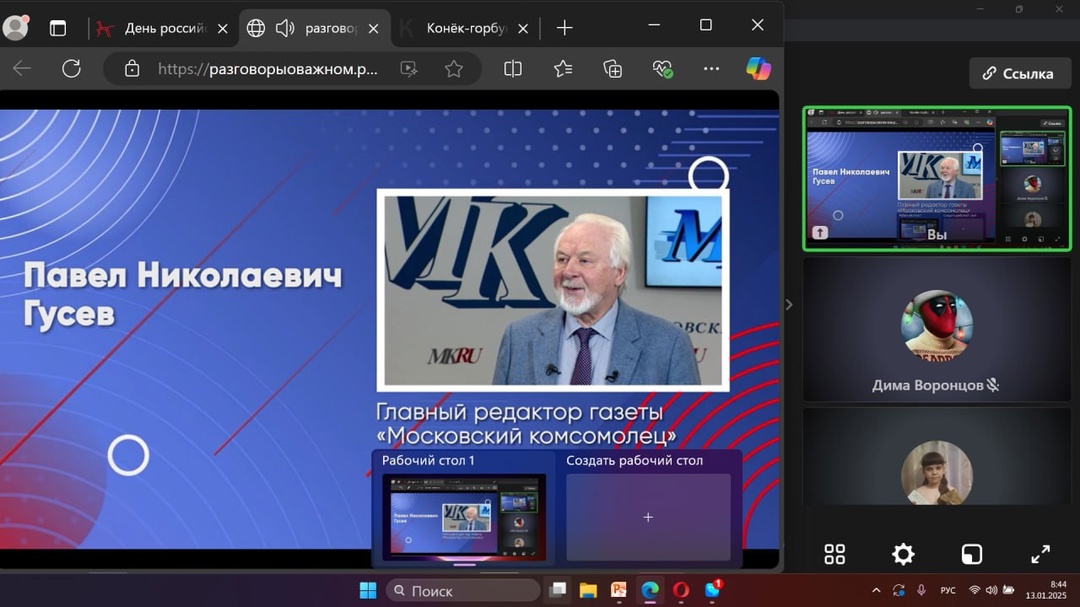Close the "разговор" tab
The width and height of the screenshot is (1080, 607).
tap(373, 29)
